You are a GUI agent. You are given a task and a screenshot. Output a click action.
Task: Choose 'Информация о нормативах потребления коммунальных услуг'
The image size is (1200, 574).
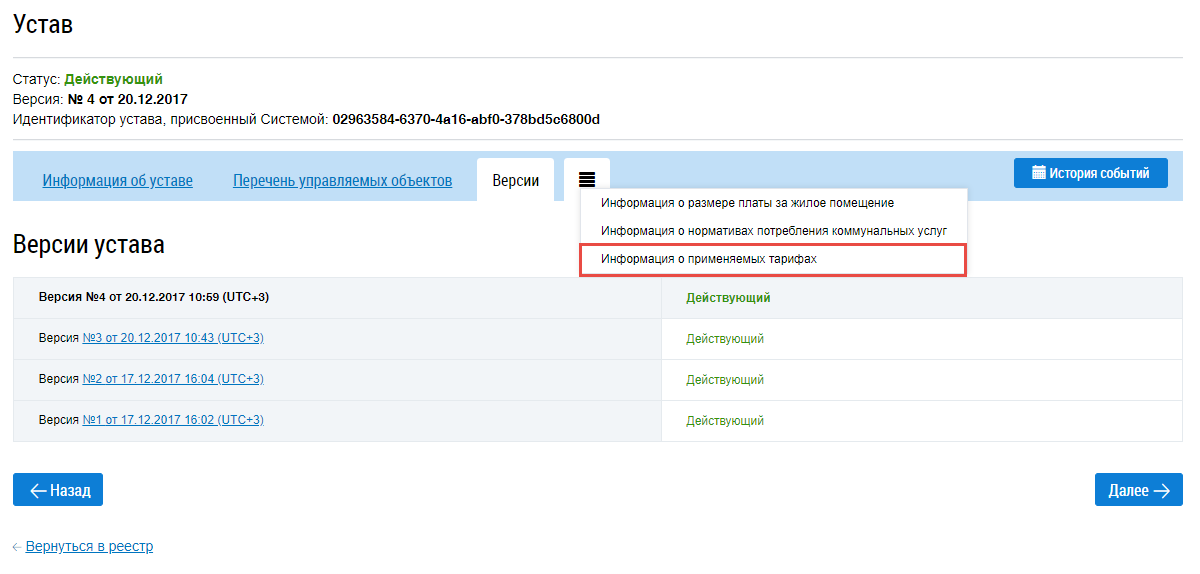point(773,231)
